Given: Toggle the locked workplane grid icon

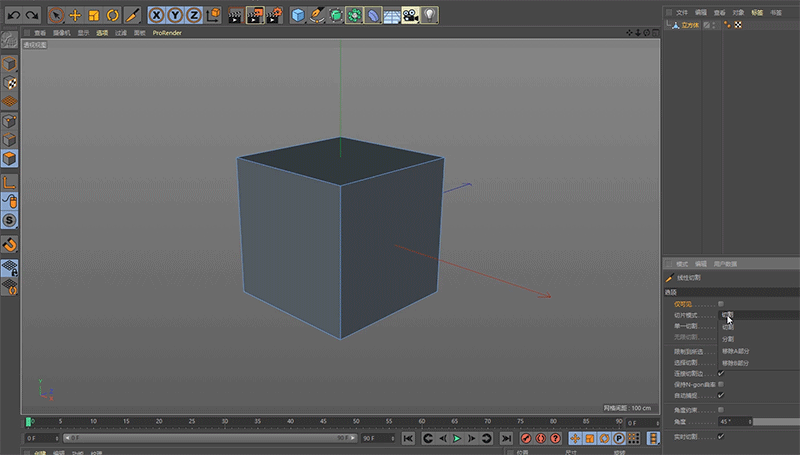Looking at the screenshot, I should pyautogui.click(x=9, y=268).
